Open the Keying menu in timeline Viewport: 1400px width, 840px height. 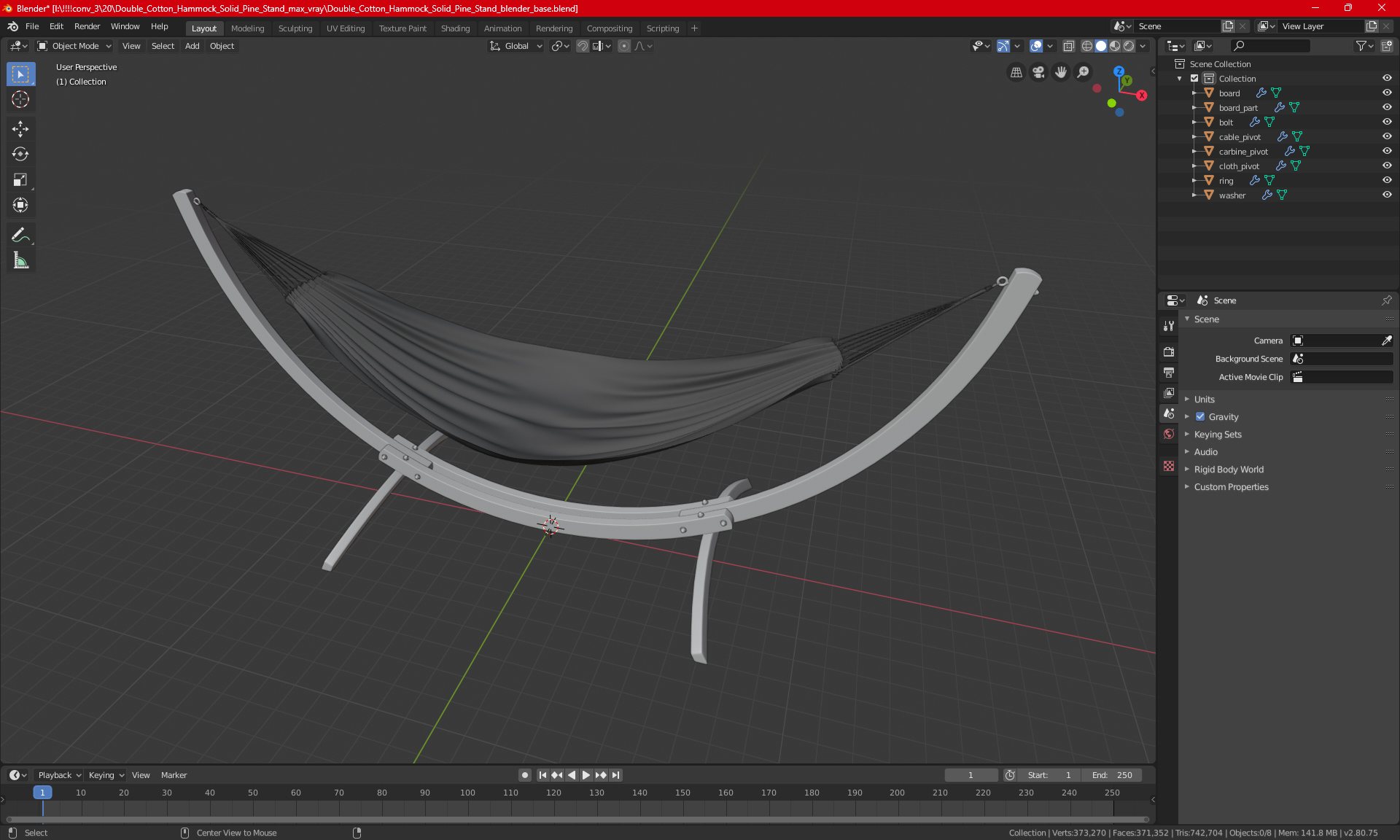click(x=106, y=775)
